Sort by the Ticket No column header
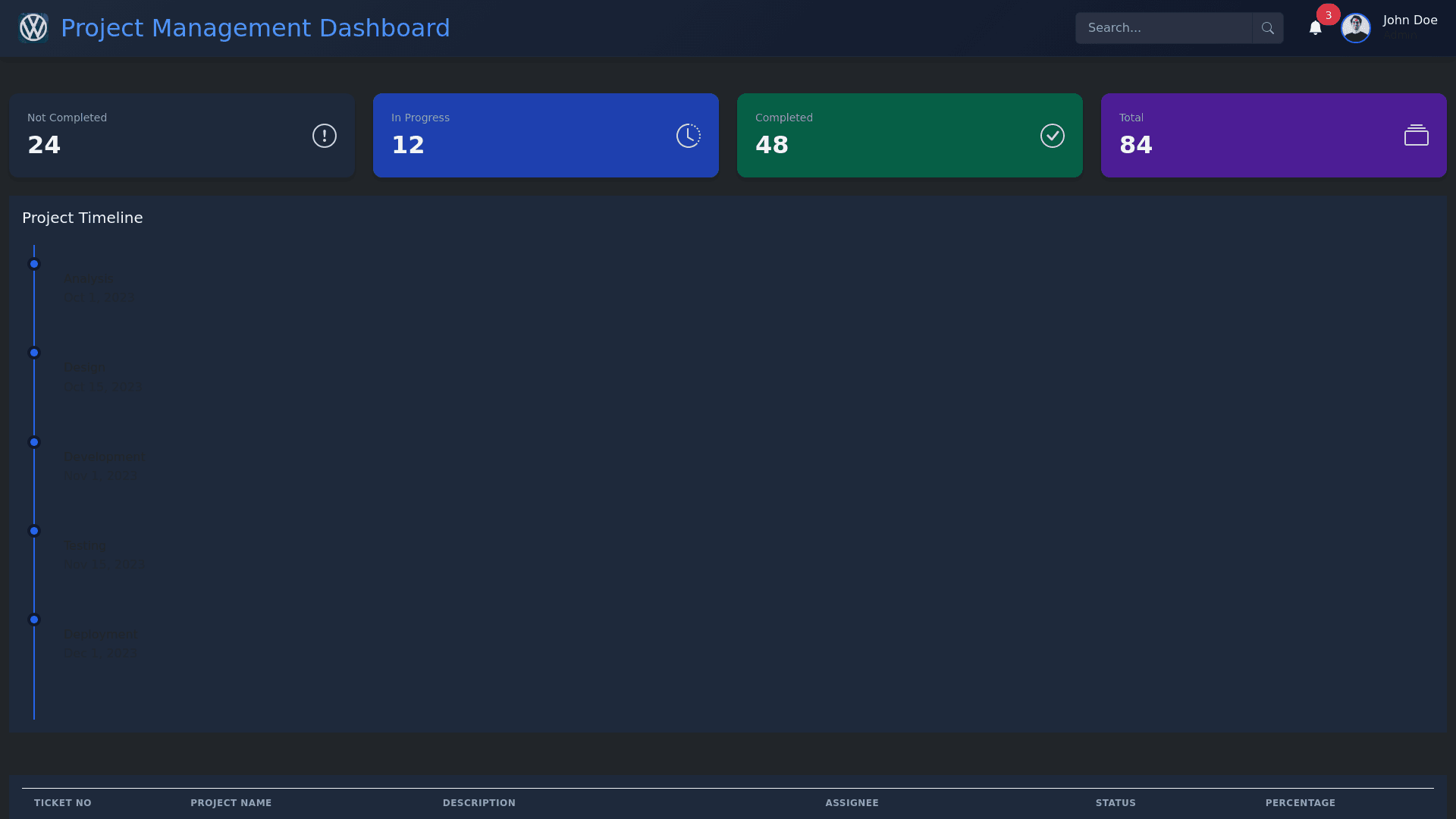 (x=63, y=802)
